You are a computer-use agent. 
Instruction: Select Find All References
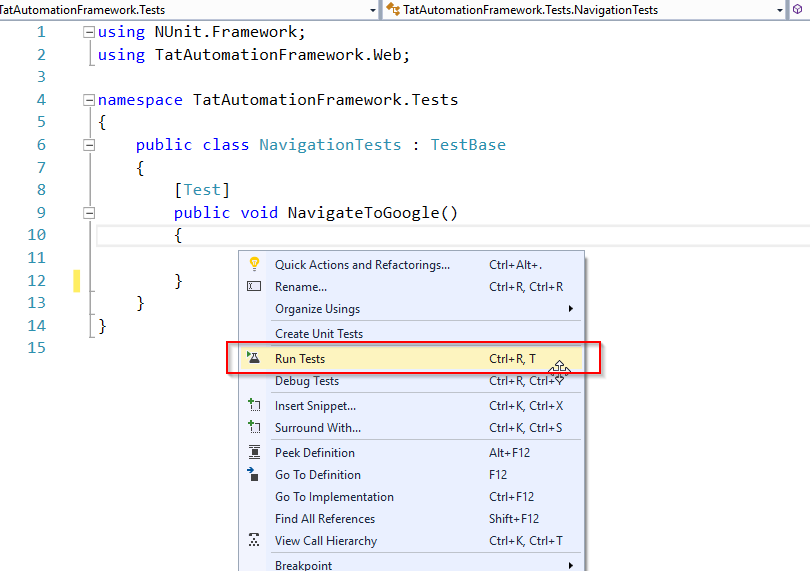point(325,518)
